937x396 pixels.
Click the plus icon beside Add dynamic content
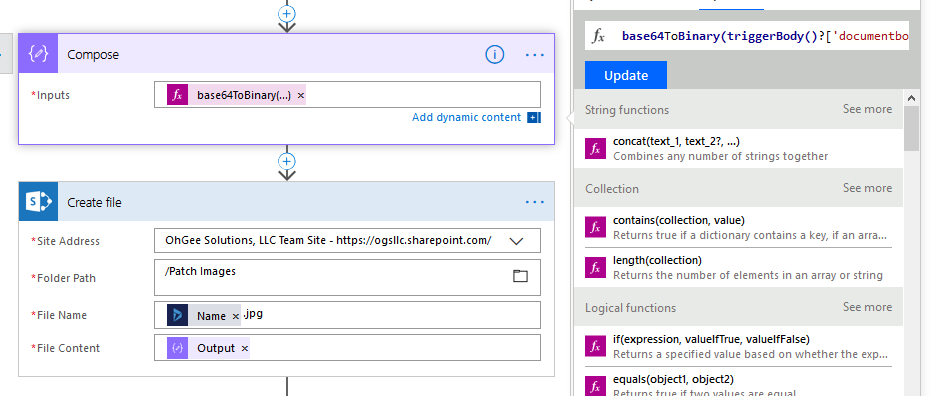(534, 118)
